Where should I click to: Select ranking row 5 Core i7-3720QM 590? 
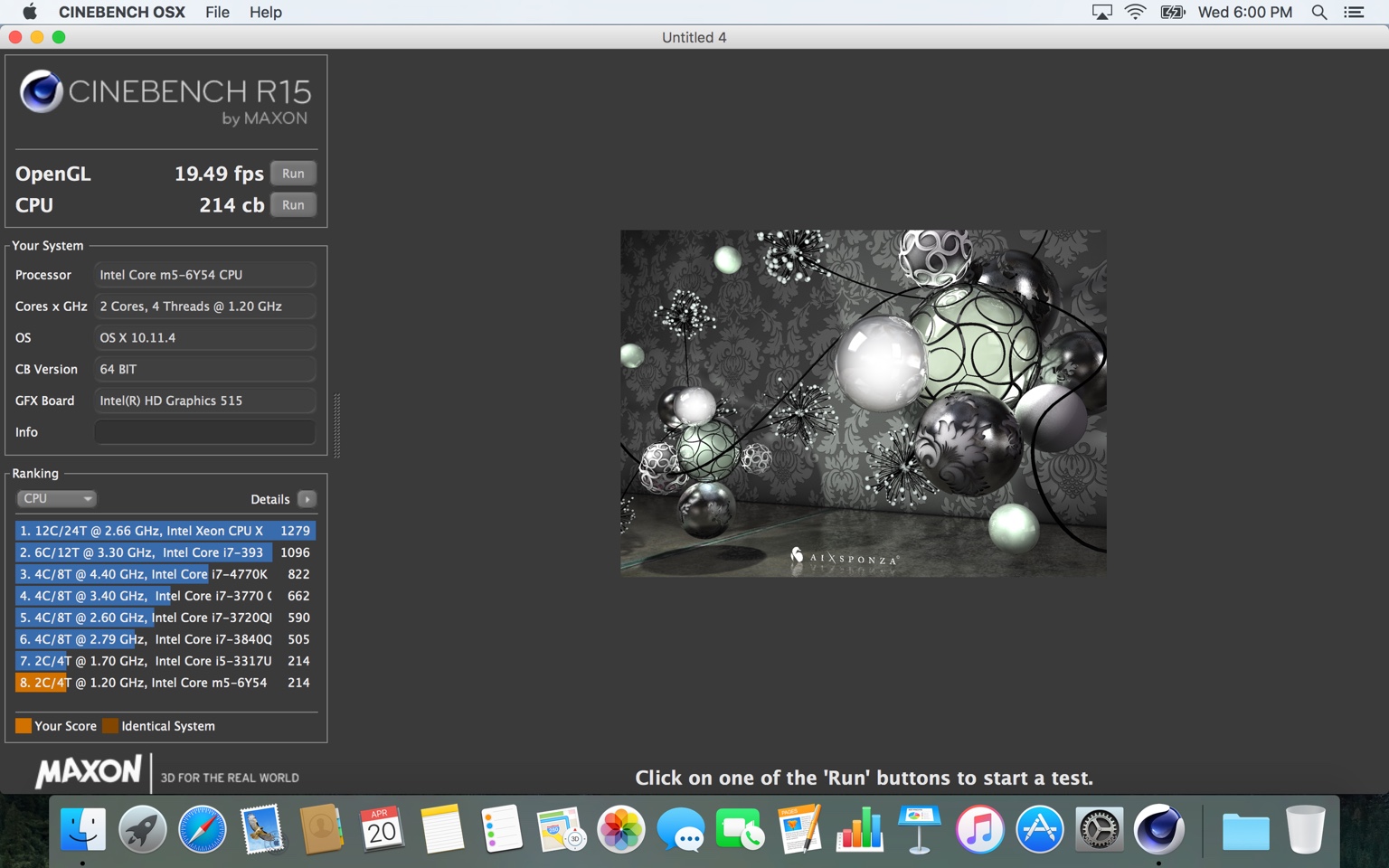tap(165, 618)
